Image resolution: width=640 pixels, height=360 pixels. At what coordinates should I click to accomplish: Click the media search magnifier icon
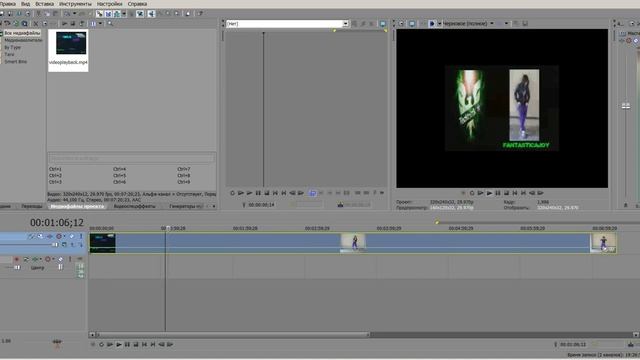click(110, 24)
